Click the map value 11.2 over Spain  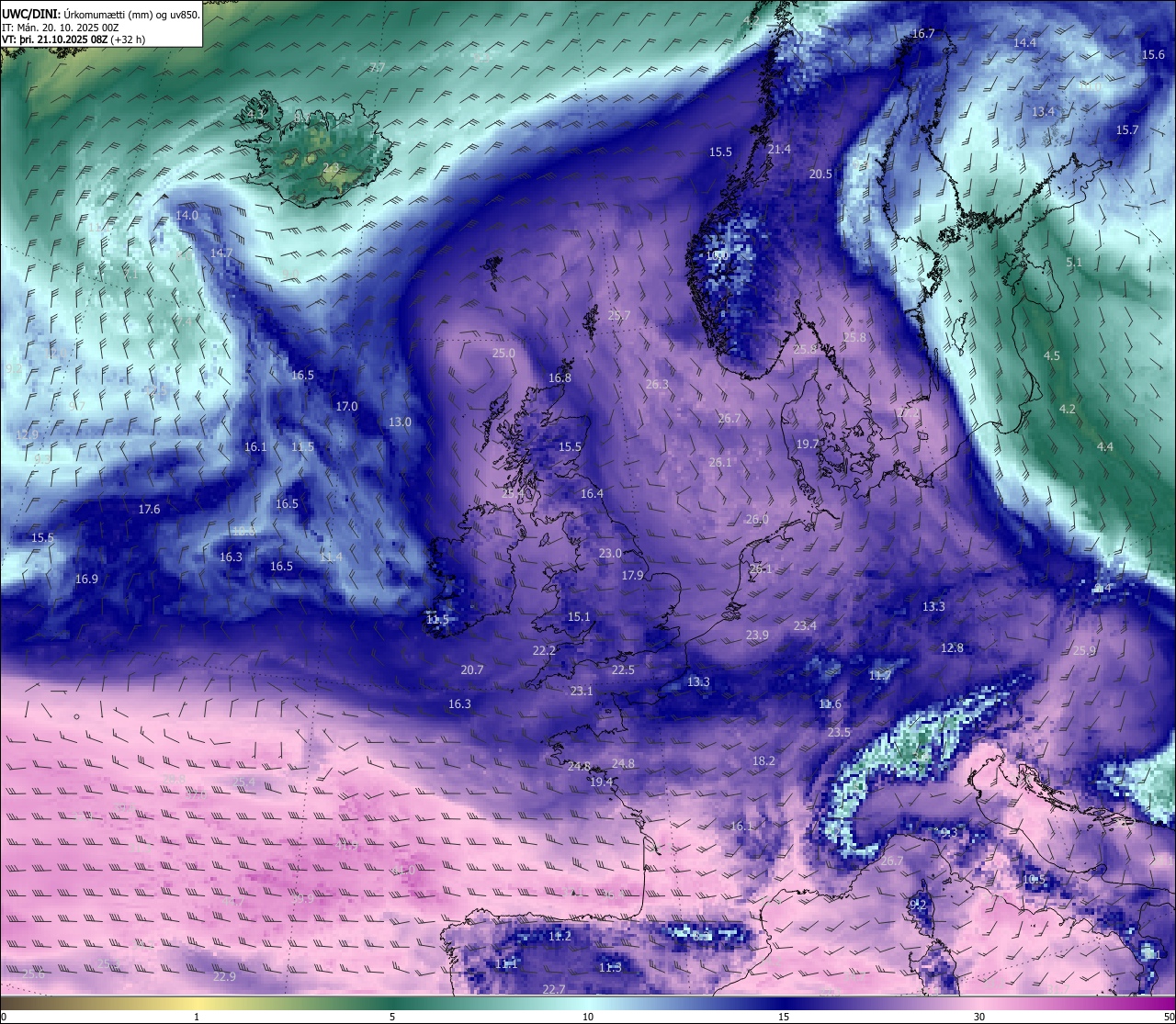click(x=560, y=937)
